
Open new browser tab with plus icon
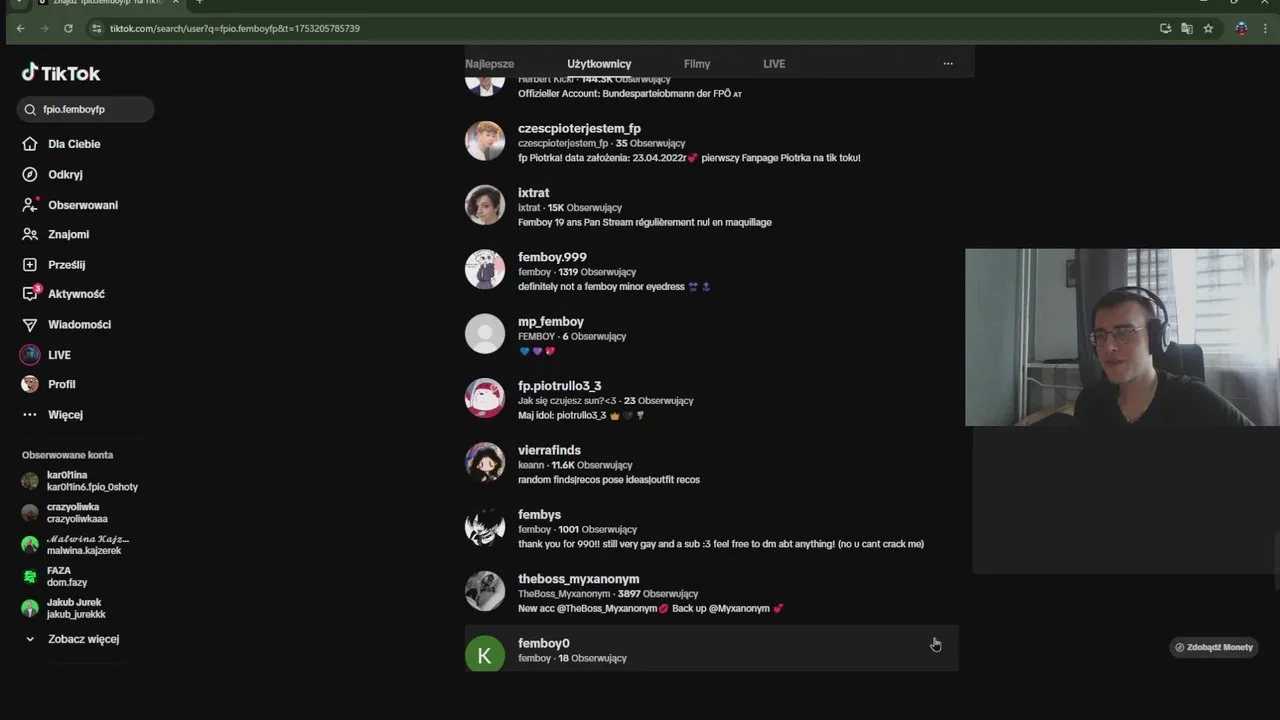[x=199, y=3]
